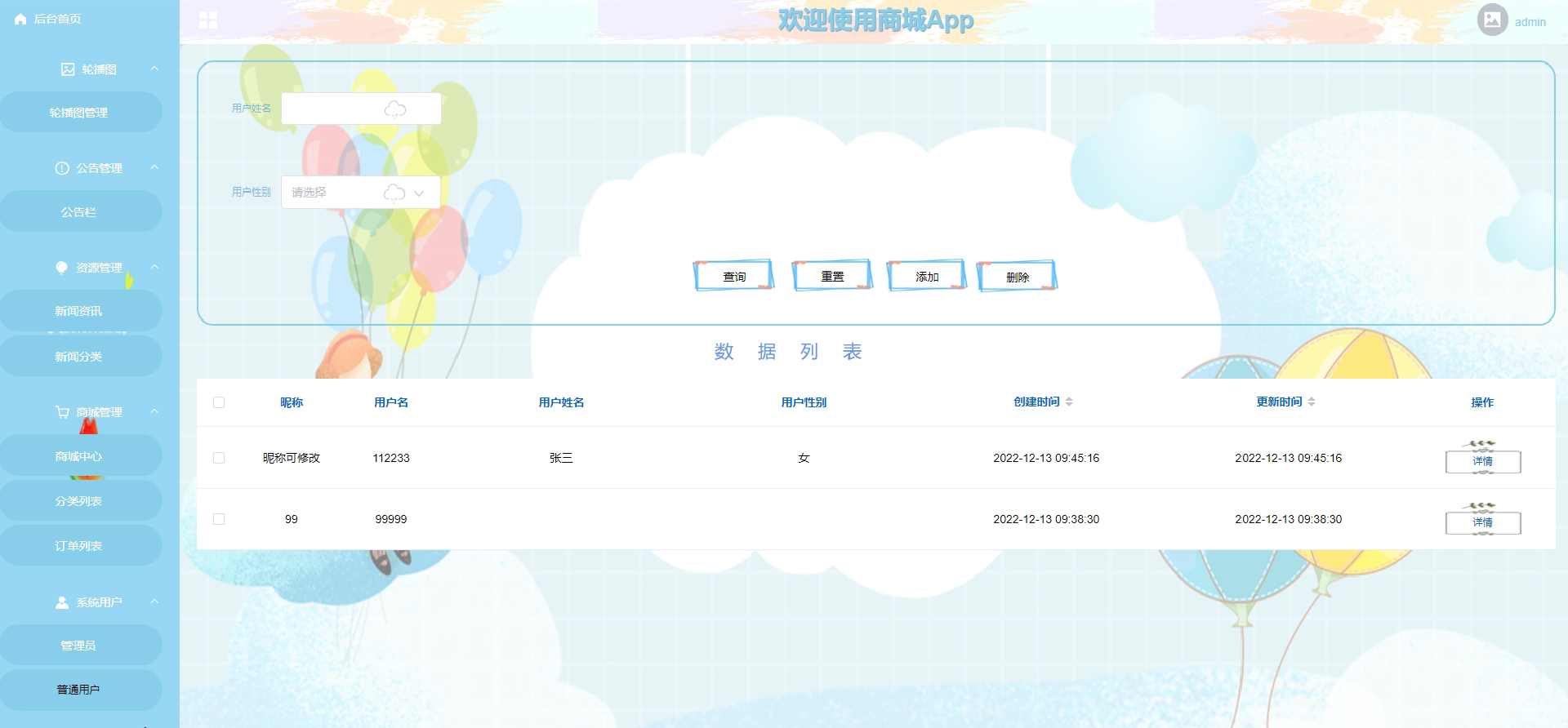Collapse the 公告管理 menu chevron
The image size is (1568, 728).
click(x=154, y=167)
